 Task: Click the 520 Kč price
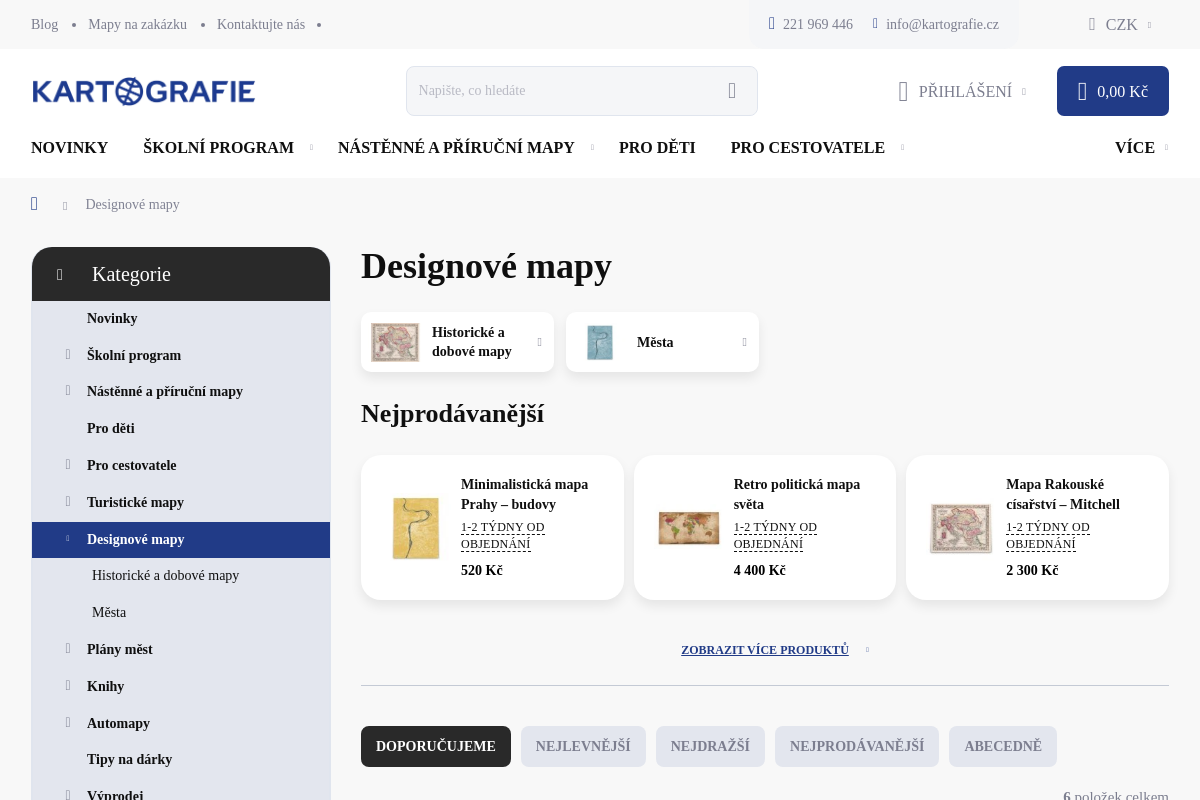[x=482, y=570]
